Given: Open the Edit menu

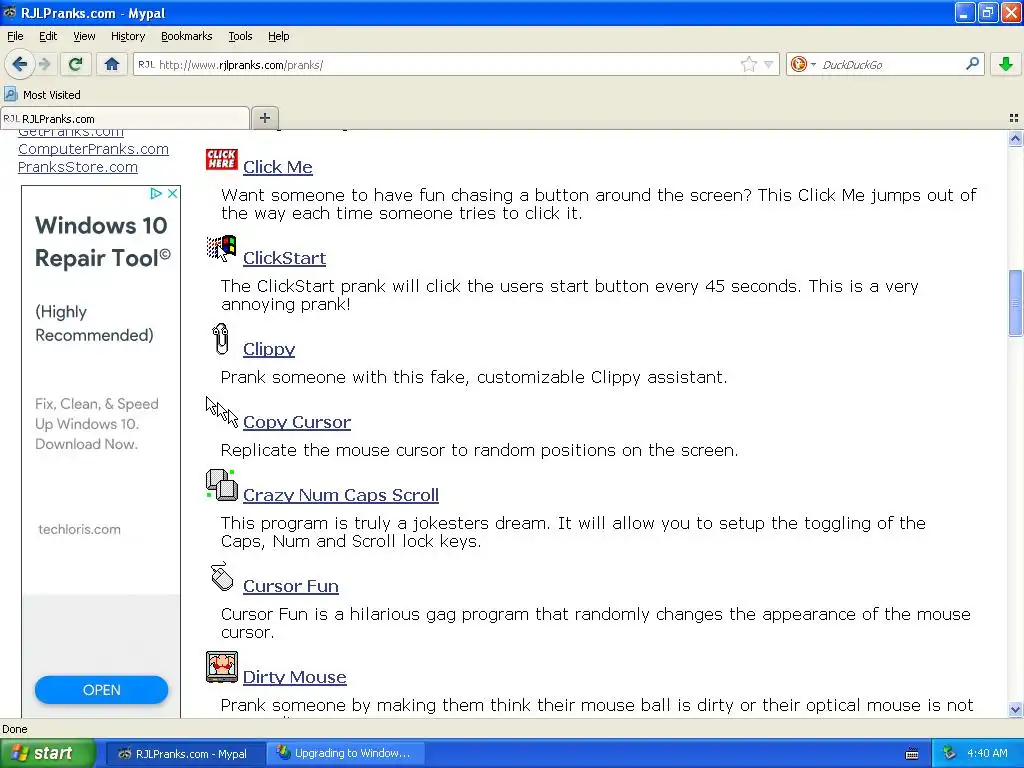Looking at the screenshot, I should 48,36.
